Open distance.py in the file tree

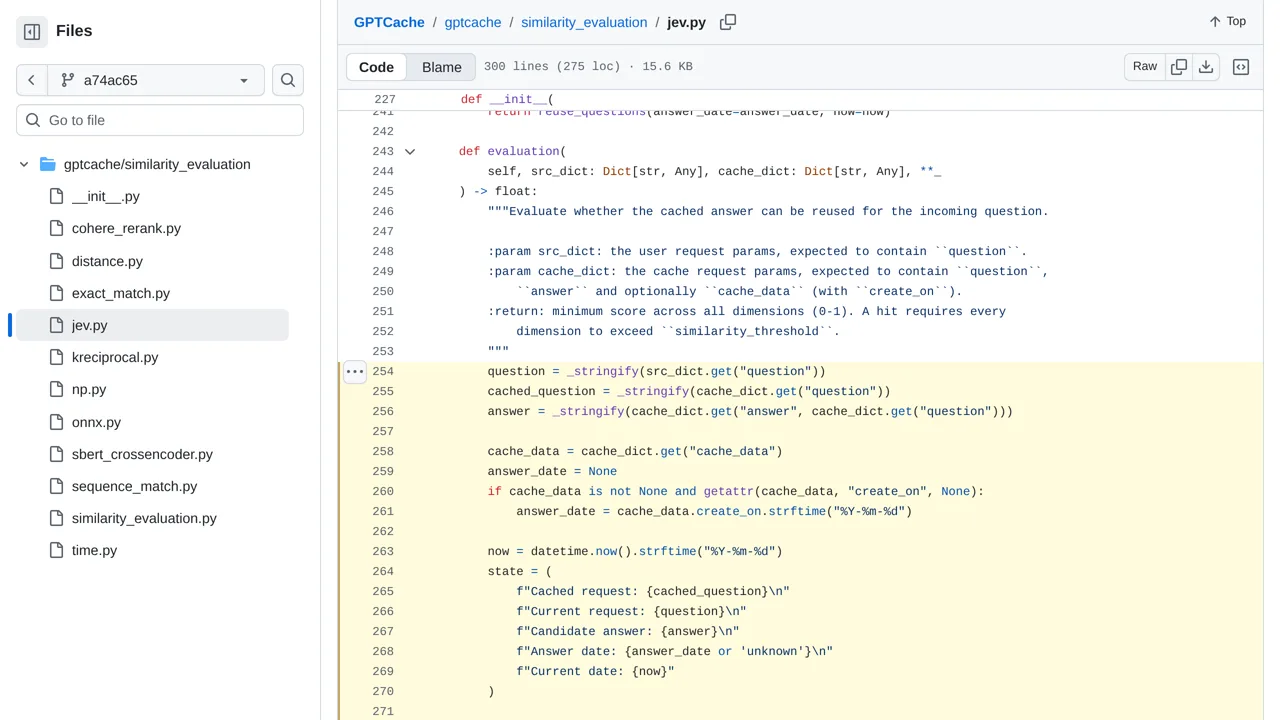[x=107, y=261]
